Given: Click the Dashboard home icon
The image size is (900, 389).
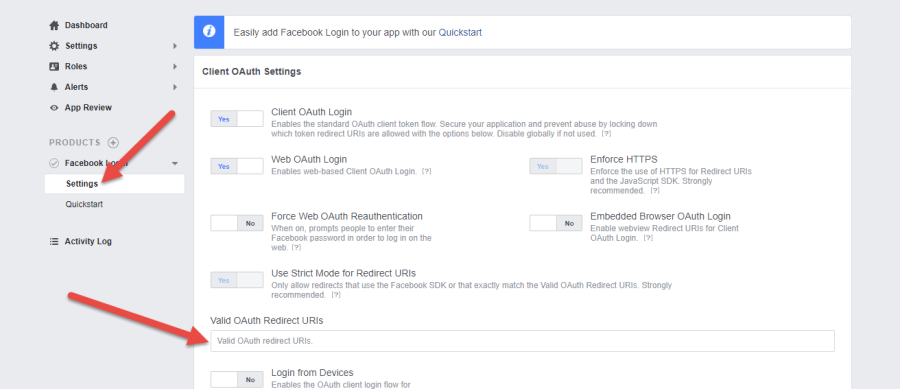Looking at the screenshot, I should [54, 25].
